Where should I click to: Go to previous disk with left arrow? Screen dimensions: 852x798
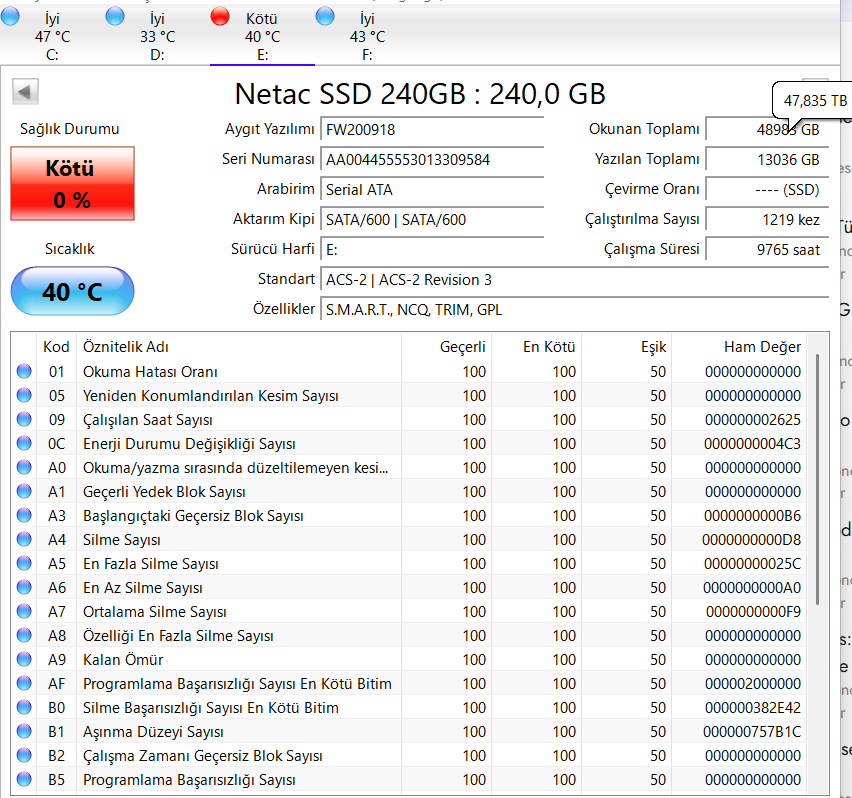pyautogui.click(x=25, y=92)
